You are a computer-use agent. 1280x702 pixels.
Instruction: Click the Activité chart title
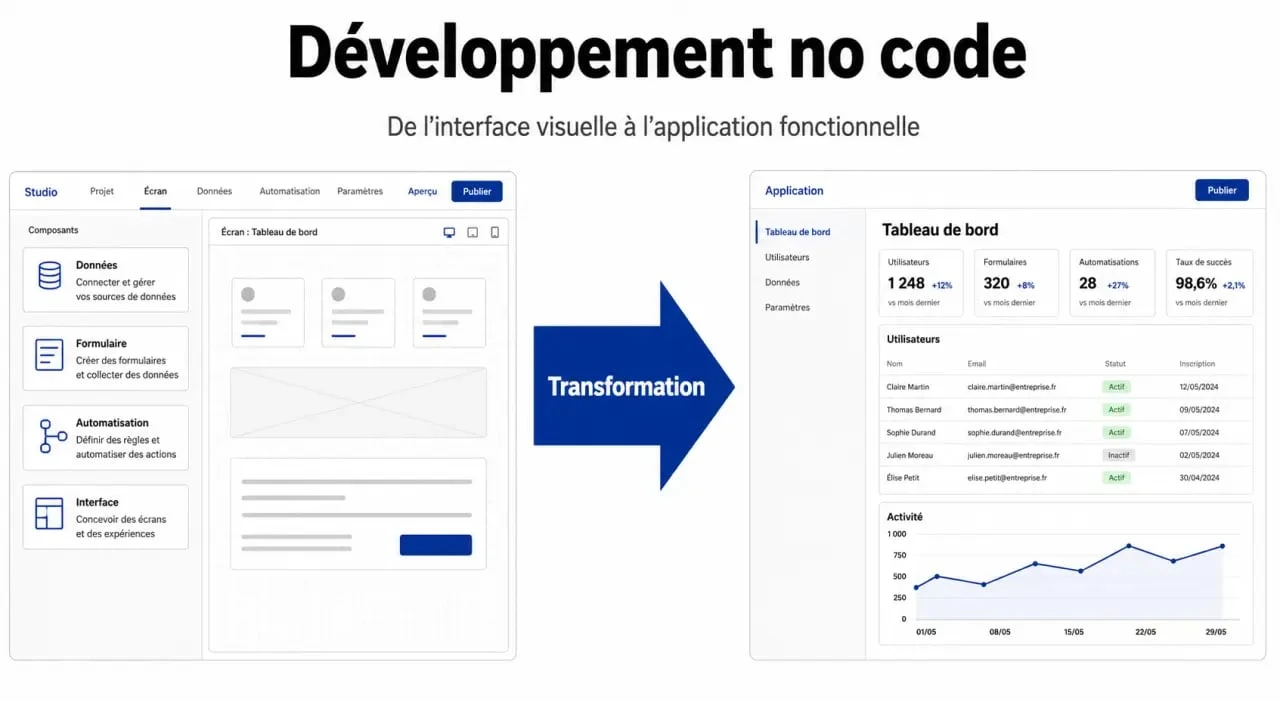click(x=905, y=517)
